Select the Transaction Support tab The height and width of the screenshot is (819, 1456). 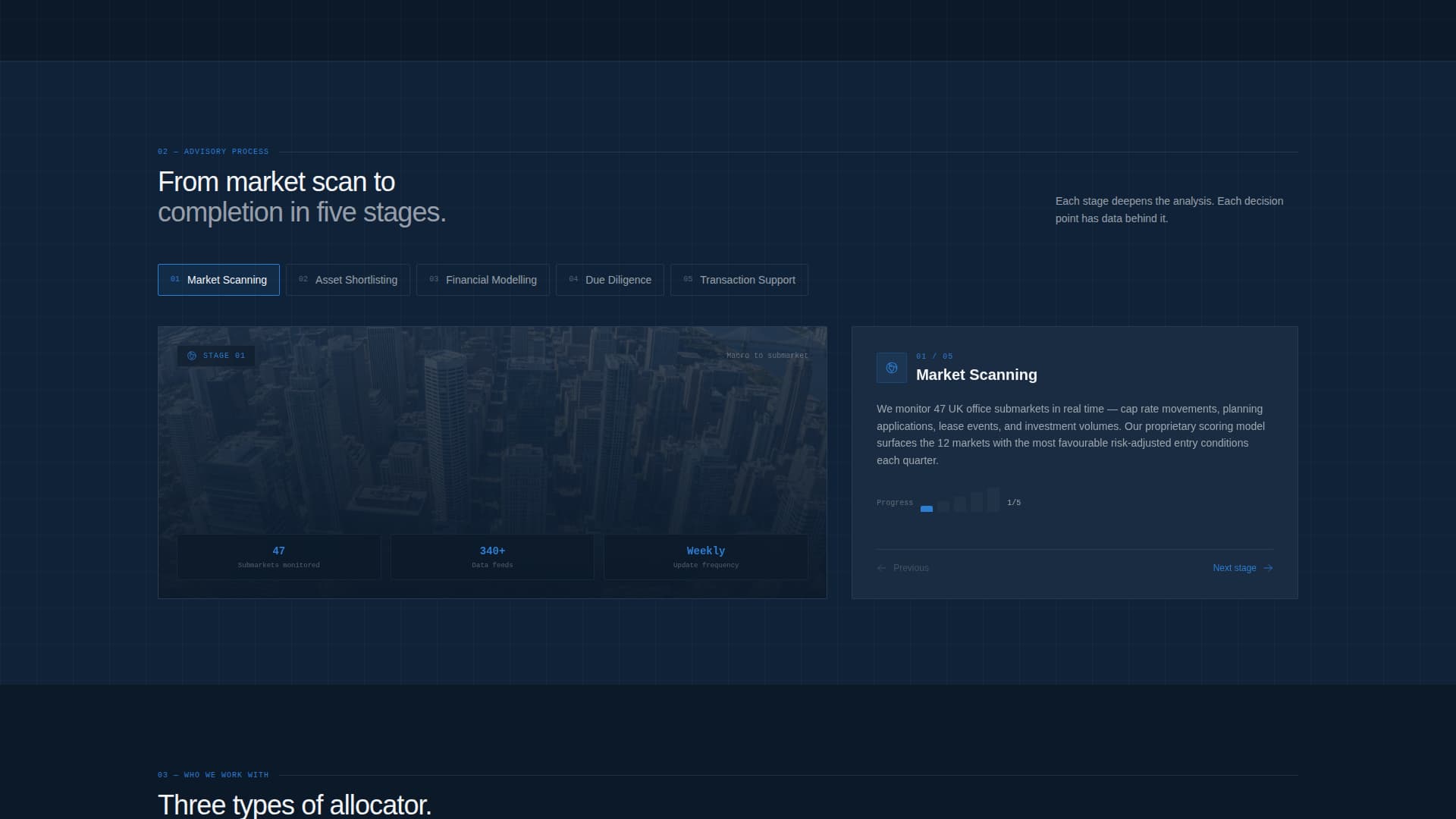tap(739, 280)
